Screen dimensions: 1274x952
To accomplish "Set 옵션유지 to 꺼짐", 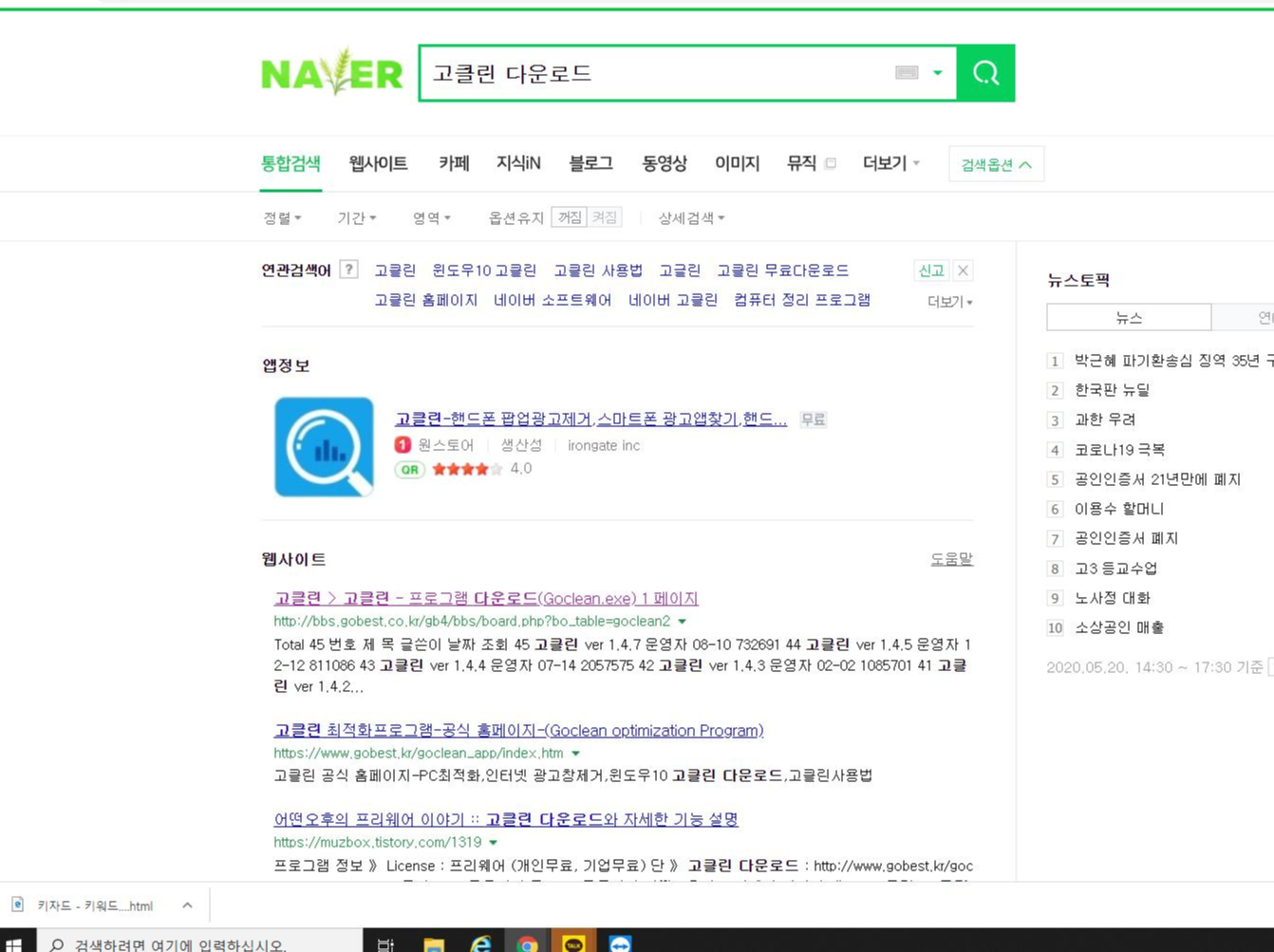I will [x=570, y=217].
